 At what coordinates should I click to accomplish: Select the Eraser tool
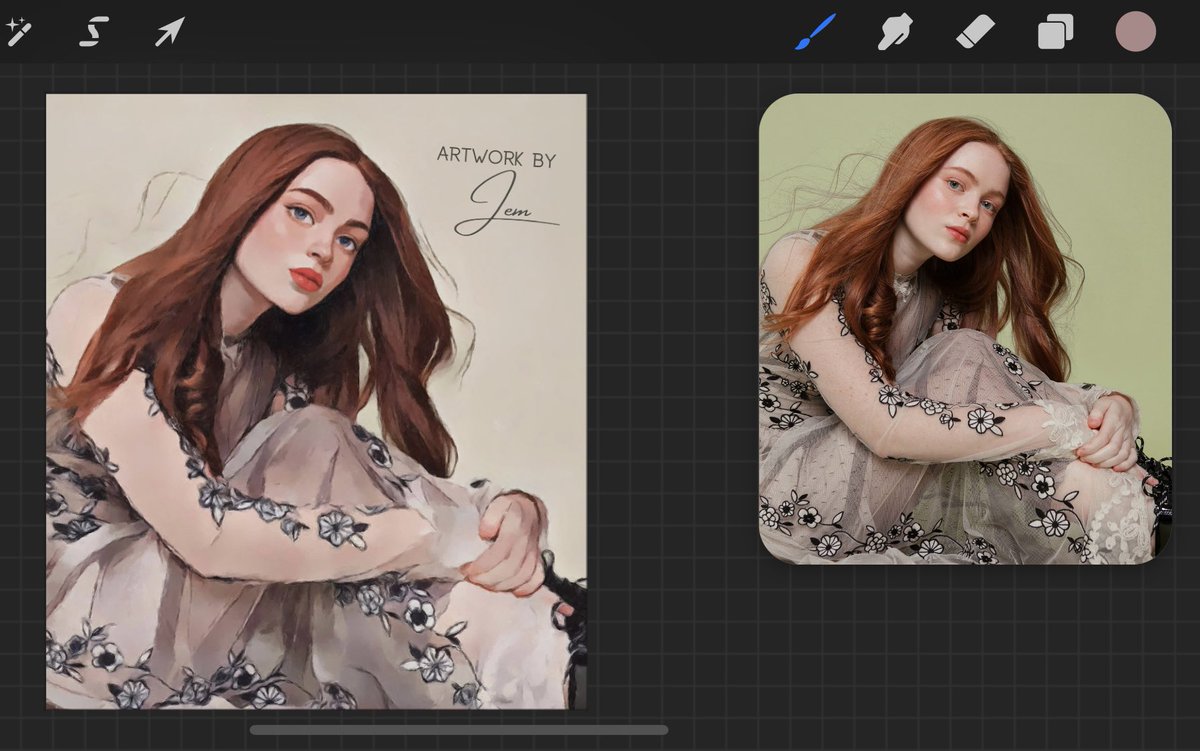click(x=975, y=32)
